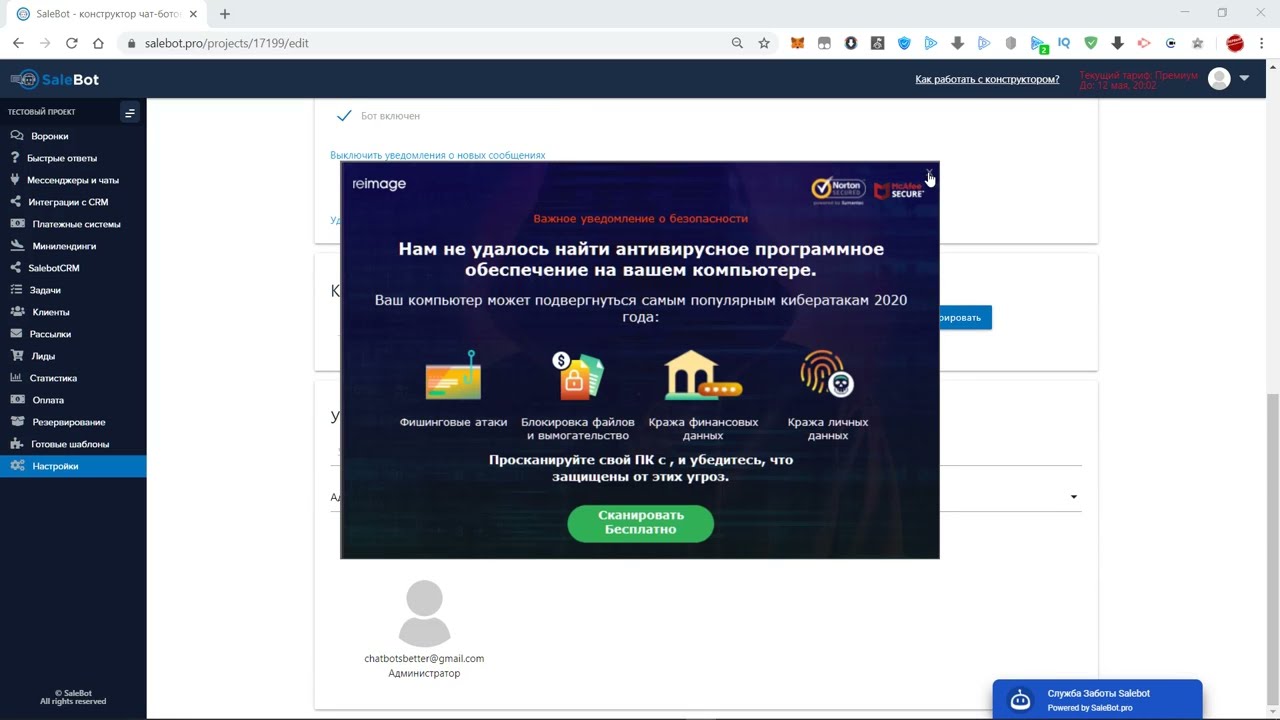Click the partially hidden blue button
1280x720 pixels.
click(965, 318)
